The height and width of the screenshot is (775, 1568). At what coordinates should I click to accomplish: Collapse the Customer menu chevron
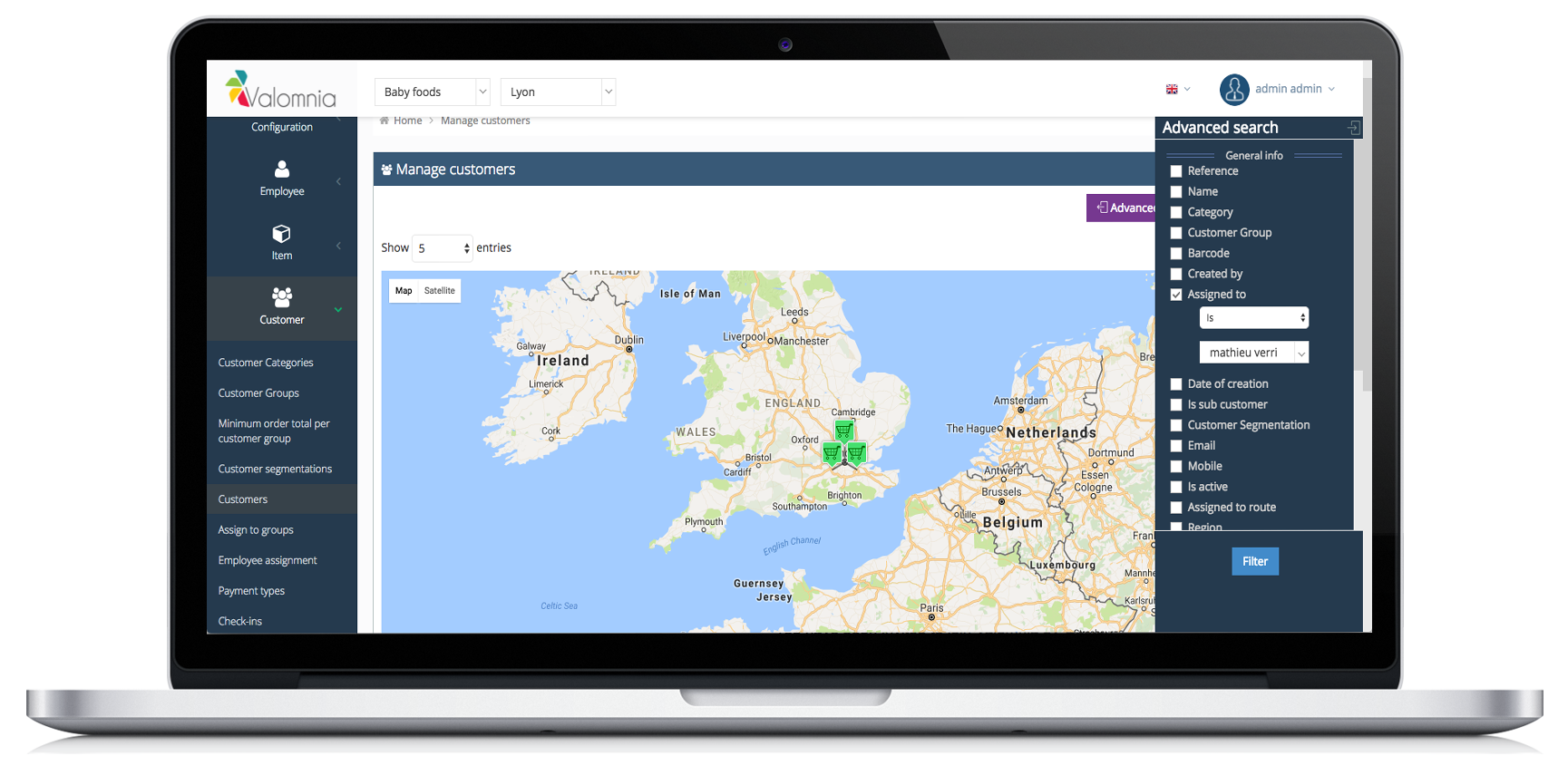[x=338, y=310]
